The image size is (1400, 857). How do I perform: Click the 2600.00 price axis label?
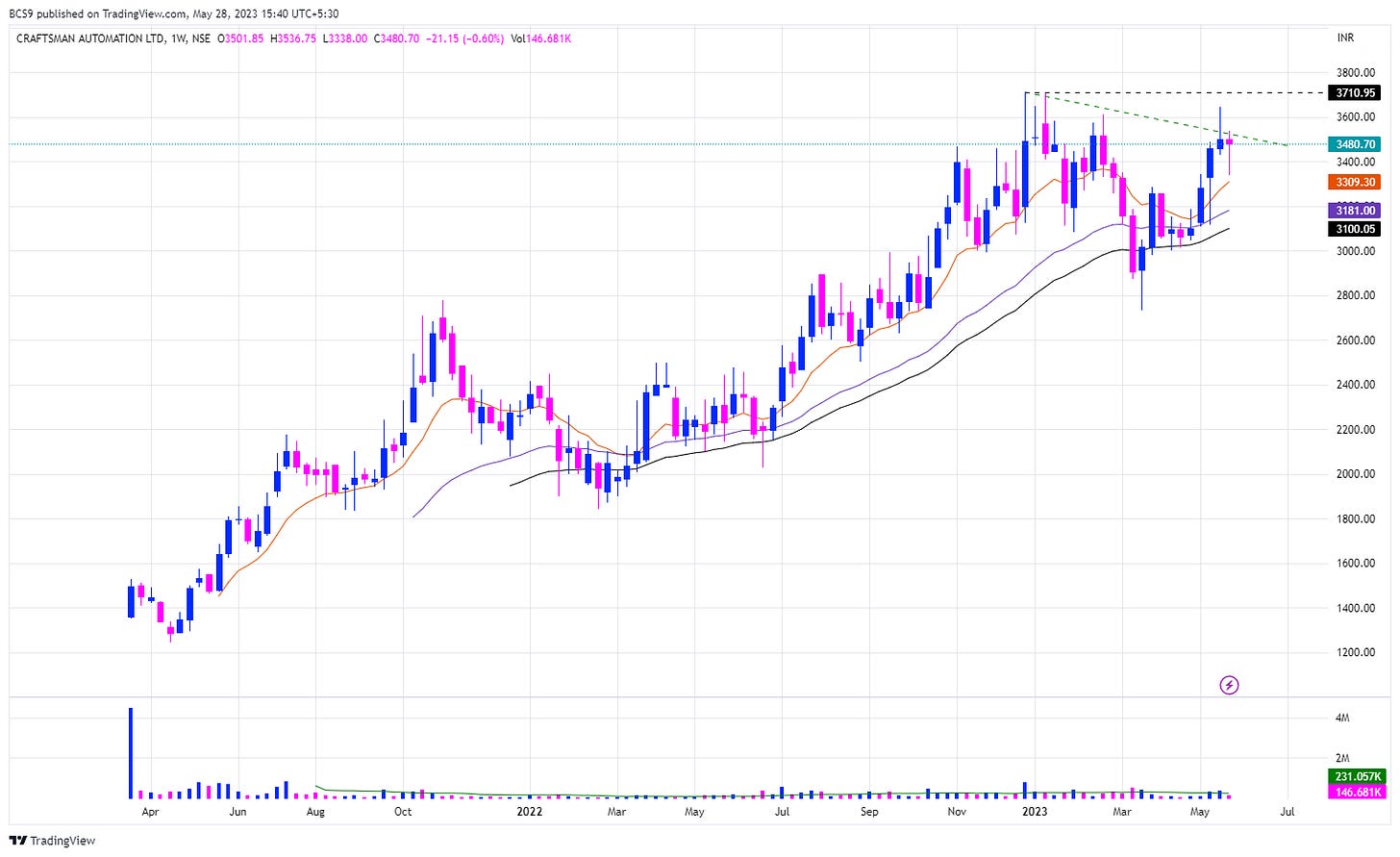1355,340
